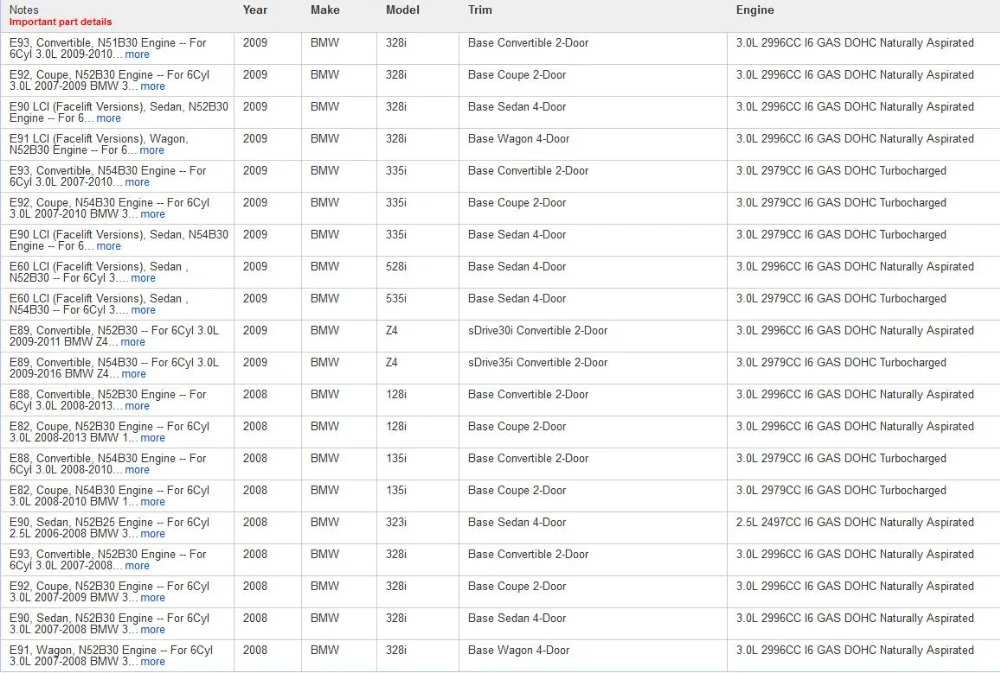
Task: Show more notes for 2009 535i row
Action: (x=143, y=310)
